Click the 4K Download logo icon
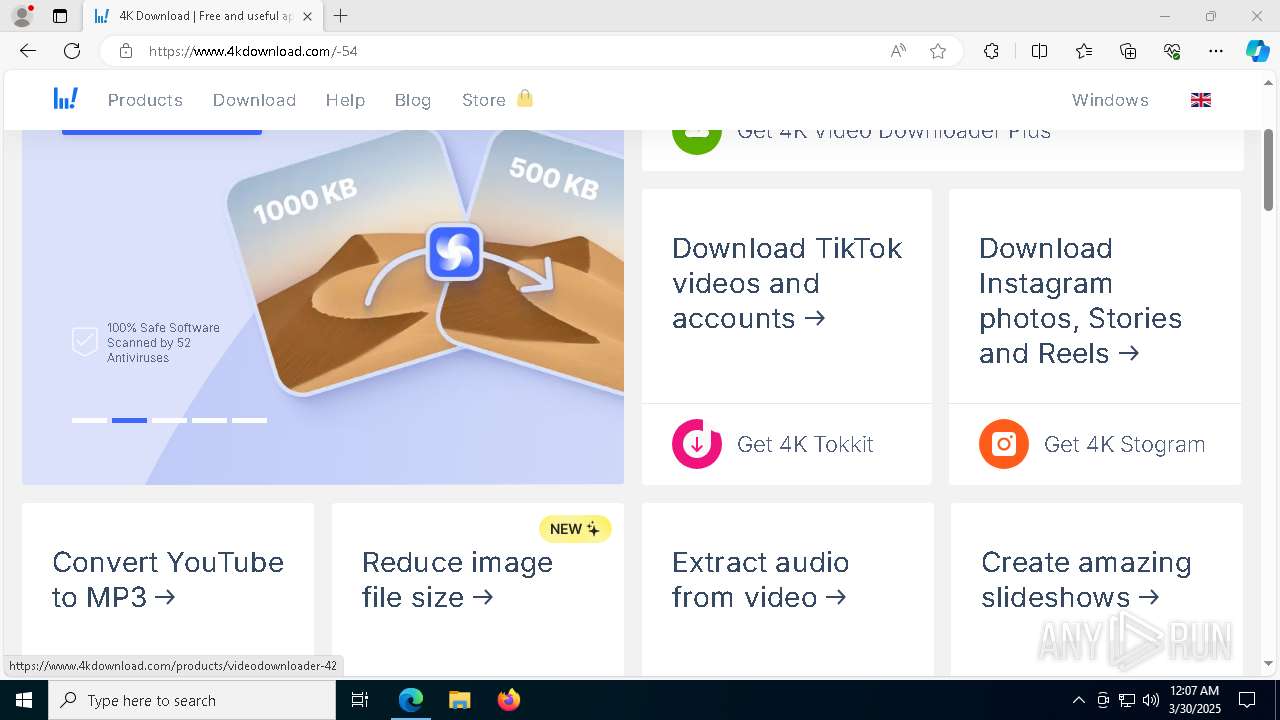Viewport: 1280px width, 720px height. (x=65, y=98)
